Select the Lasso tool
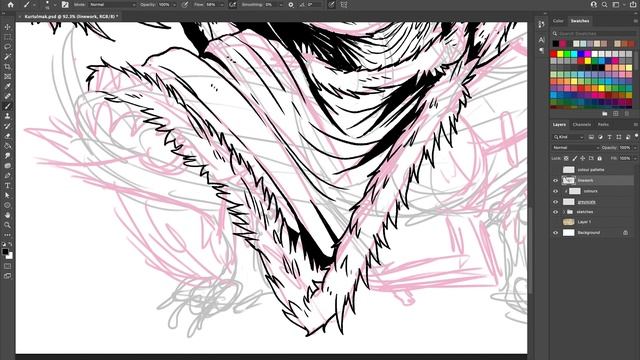 (7, 47)
